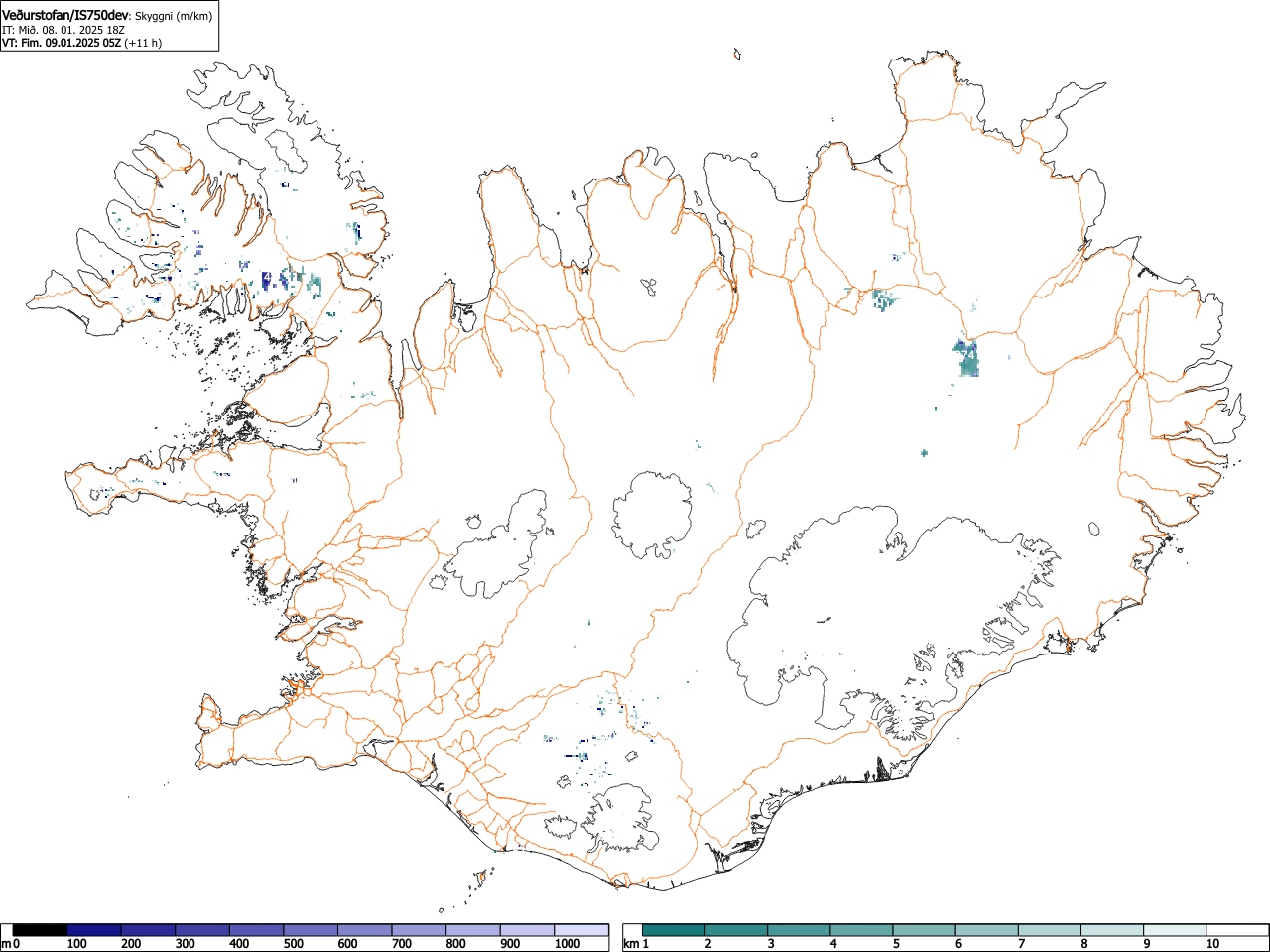Click the "700" metre scale label
The image size is (1270, 952).
click(x=401, y=944)
